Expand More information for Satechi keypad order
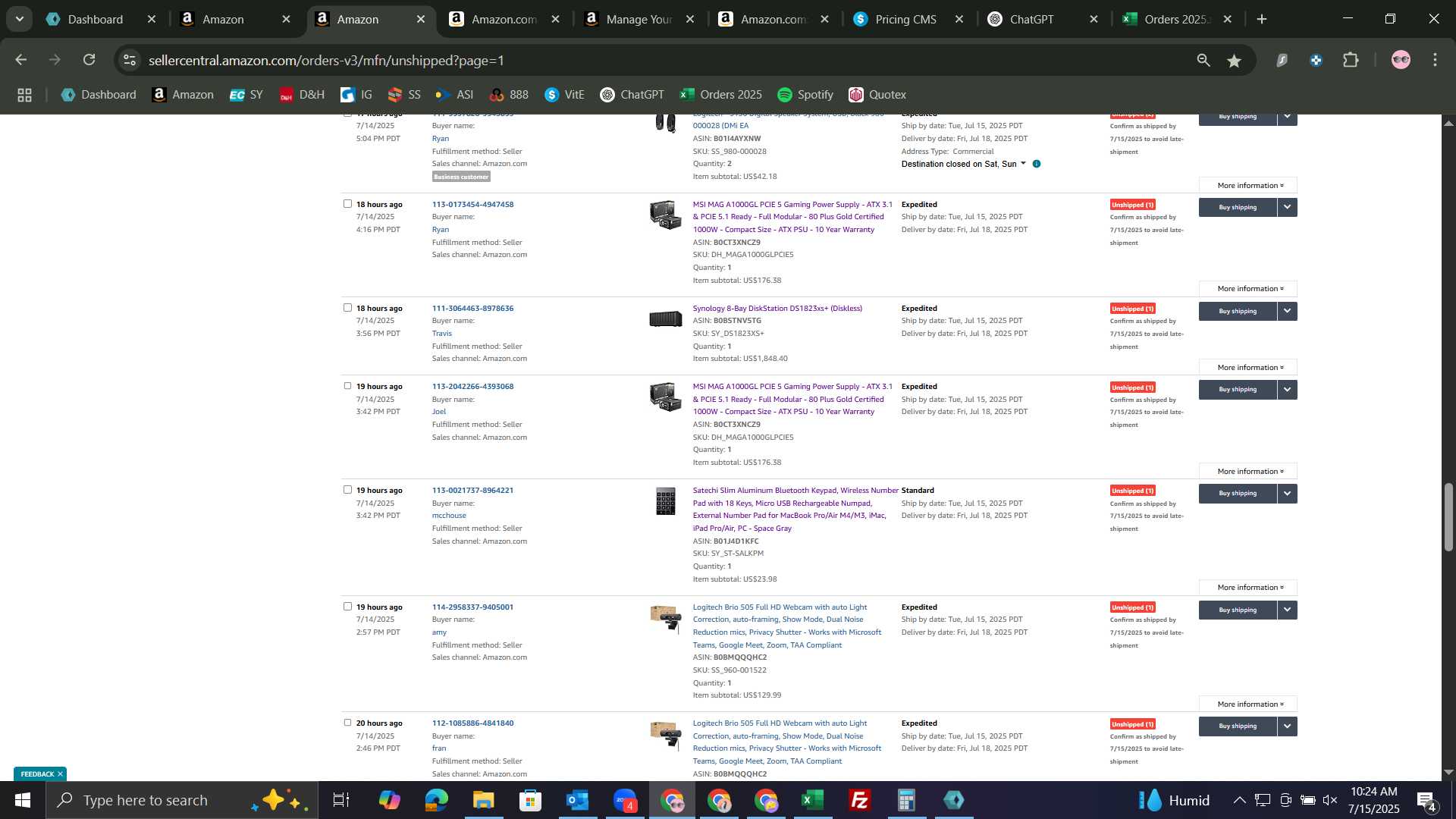 click(1248, 588)
